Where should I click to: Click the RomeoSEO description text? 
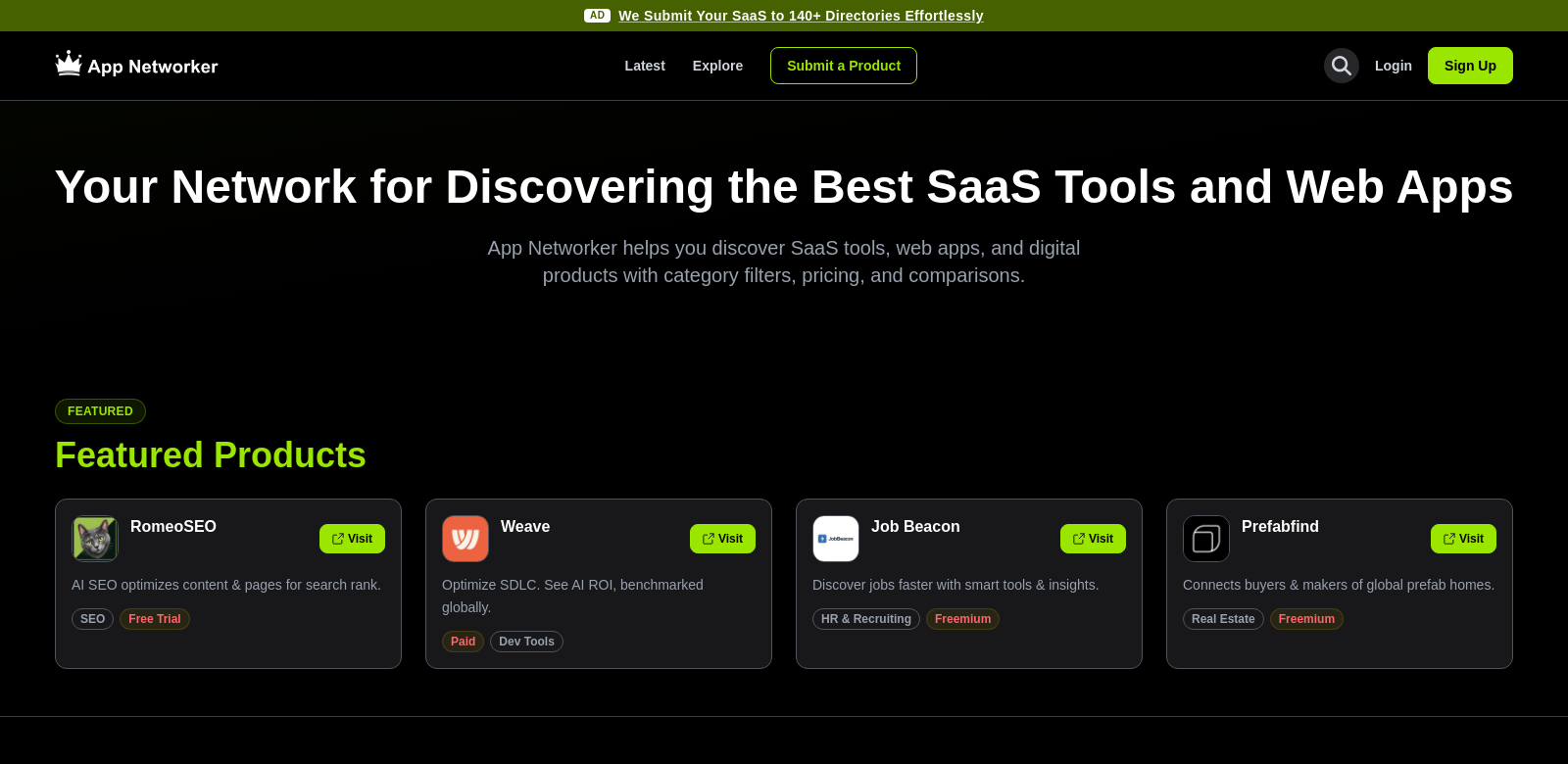pyautogui.click(x=226, y=585)
